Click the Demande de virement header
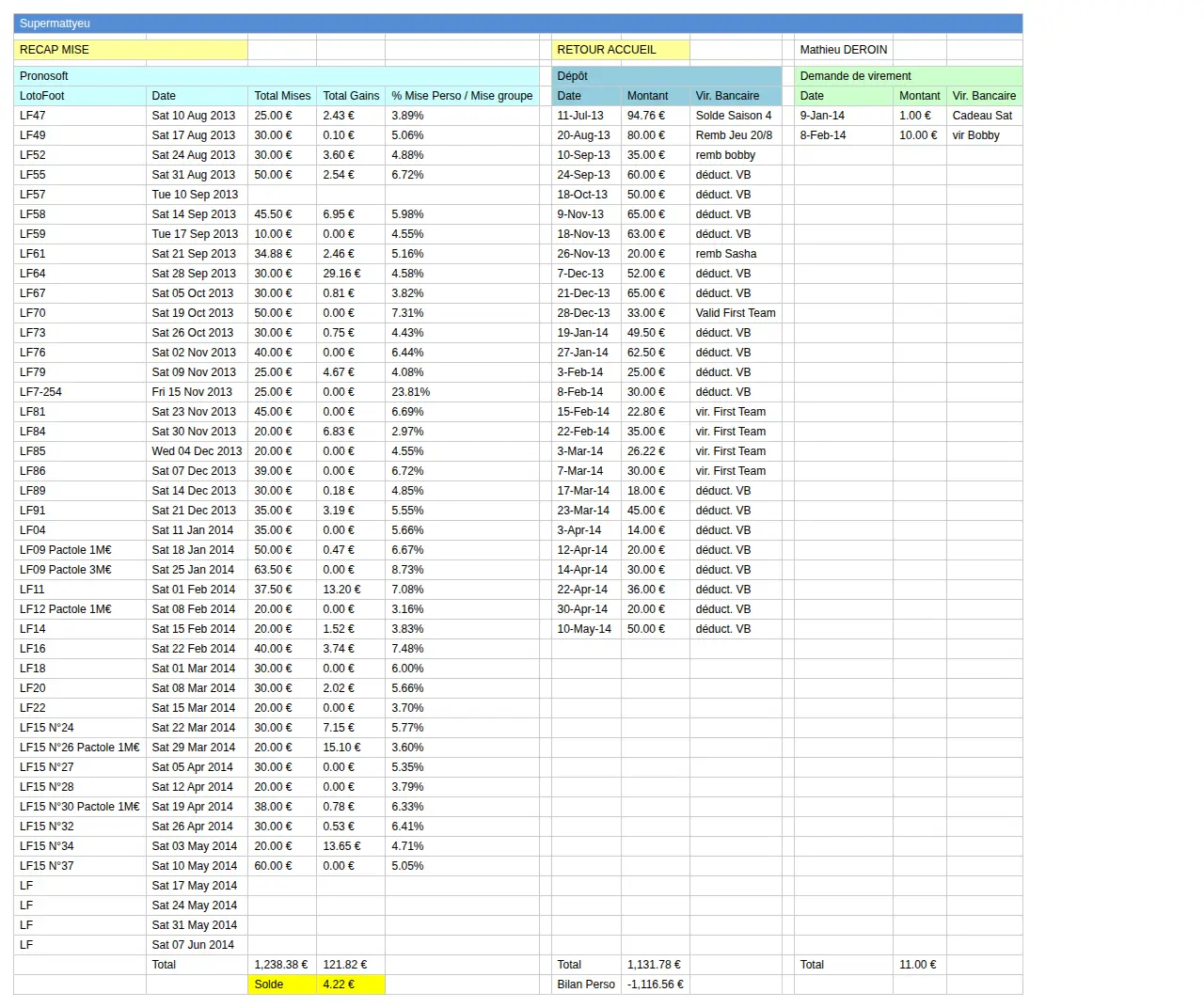 click(x=909, y=76)
